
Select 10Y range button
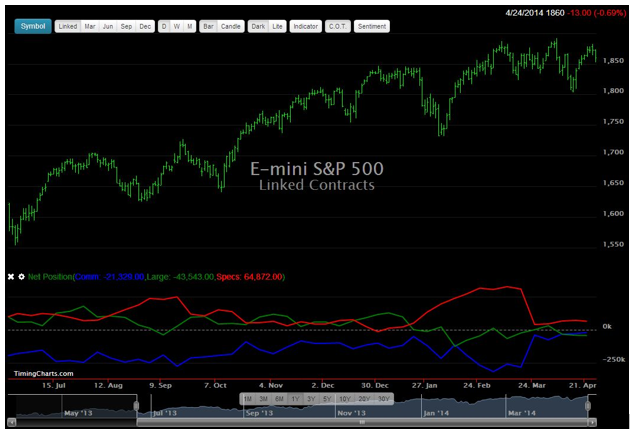(345, 399)
